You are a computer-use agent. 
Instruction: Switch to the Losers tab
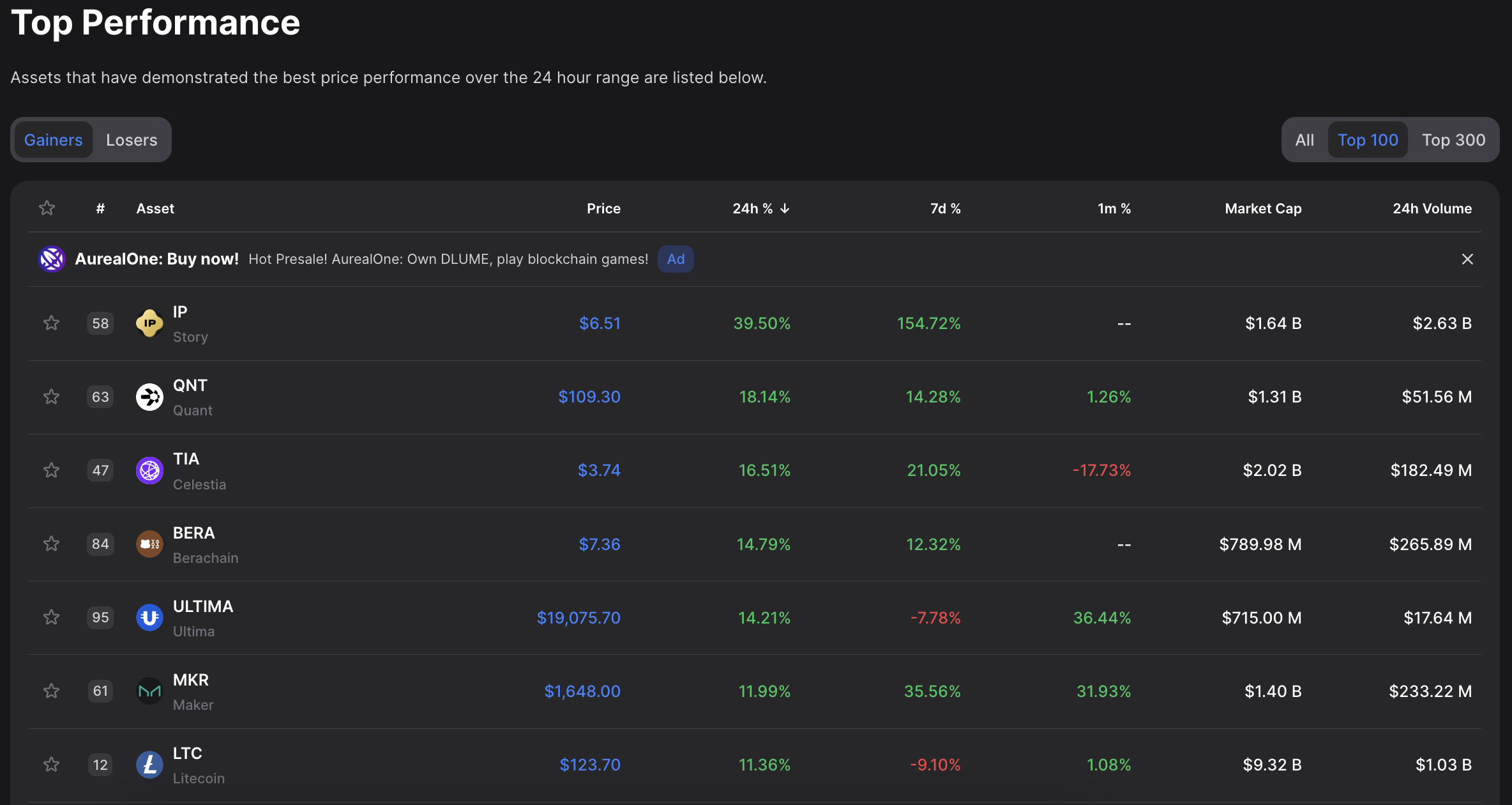[x=132, y=140]
